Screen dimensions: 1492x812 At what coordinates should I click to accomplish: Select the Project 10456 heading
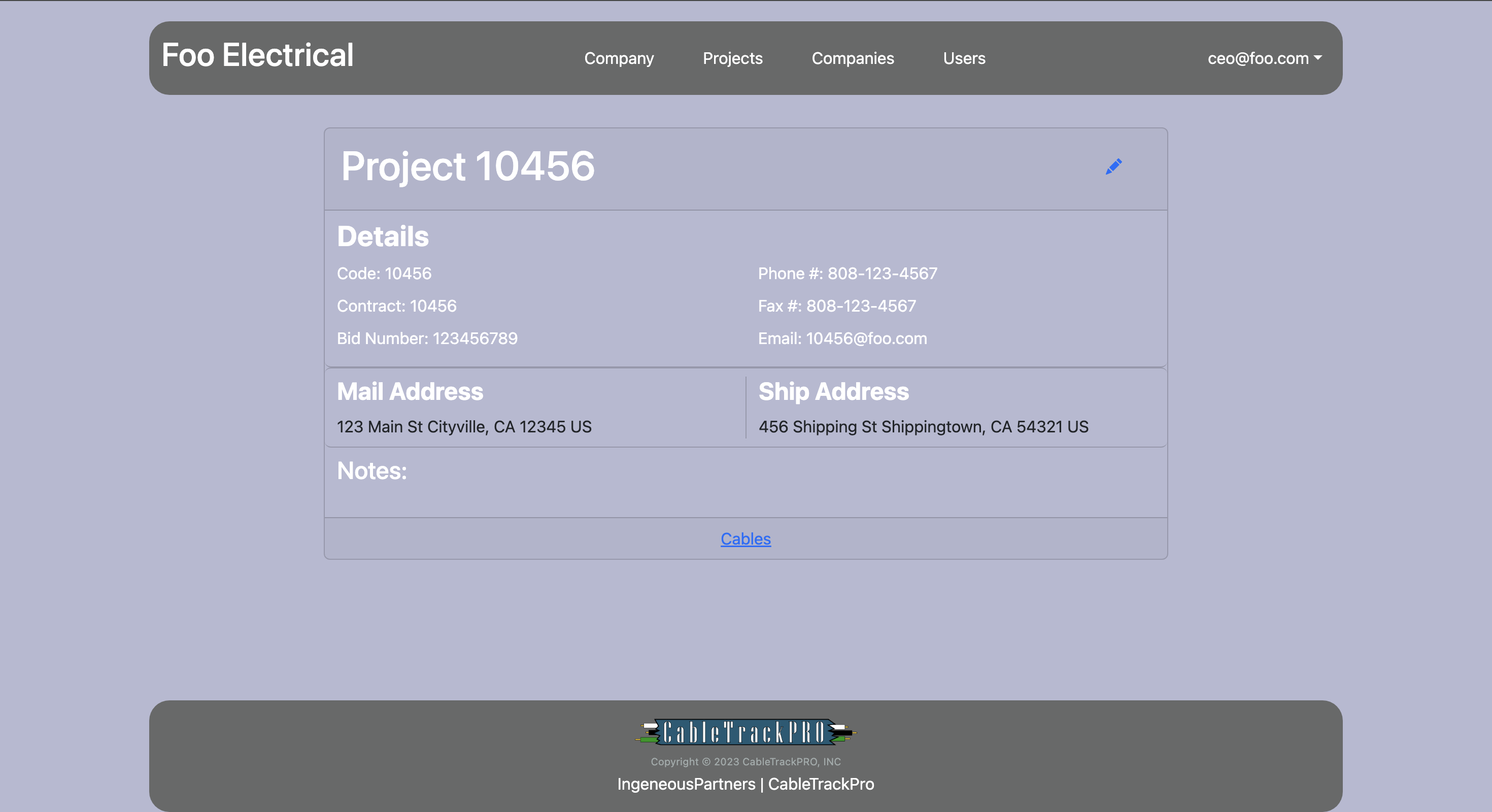(x=467, y=166)
